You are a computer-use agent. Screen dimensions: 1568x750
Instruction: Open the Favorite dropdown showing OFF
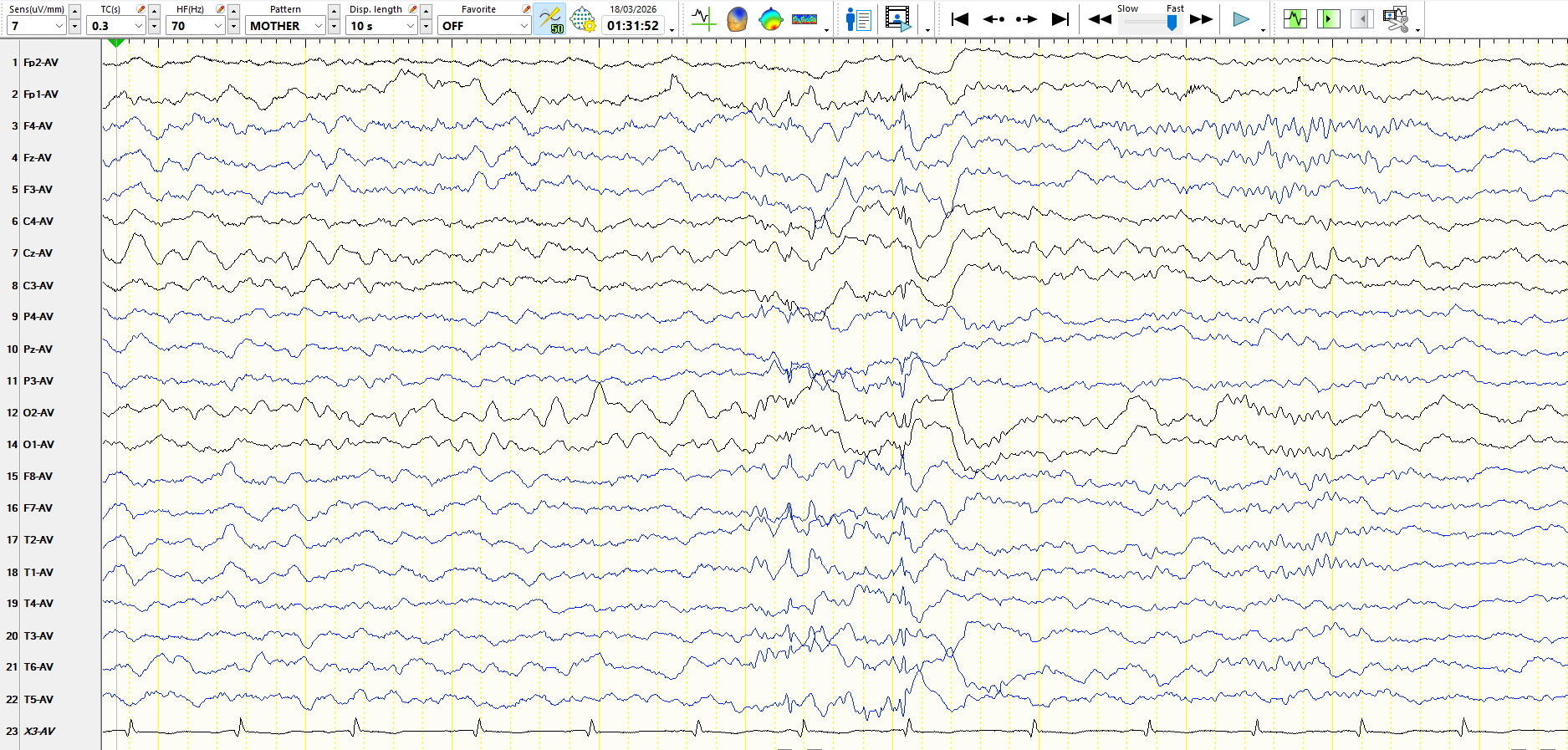(484, 26)
